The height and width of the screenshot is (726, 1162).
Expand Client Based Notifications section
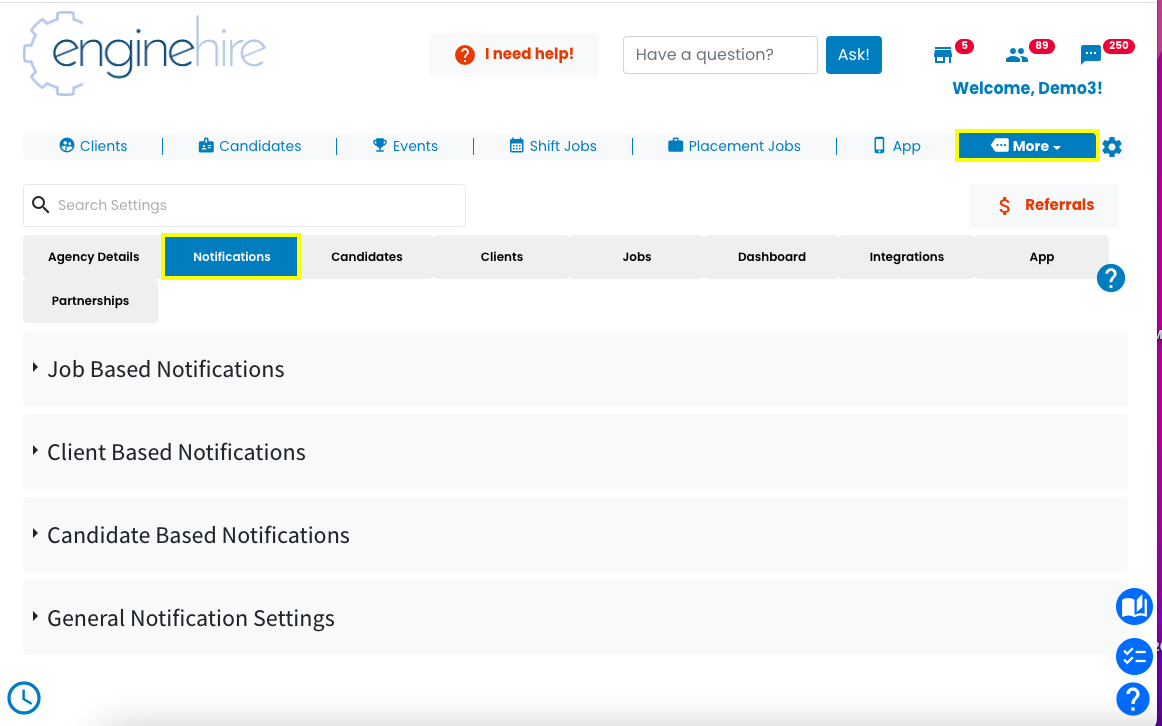(x=575, y=451)
